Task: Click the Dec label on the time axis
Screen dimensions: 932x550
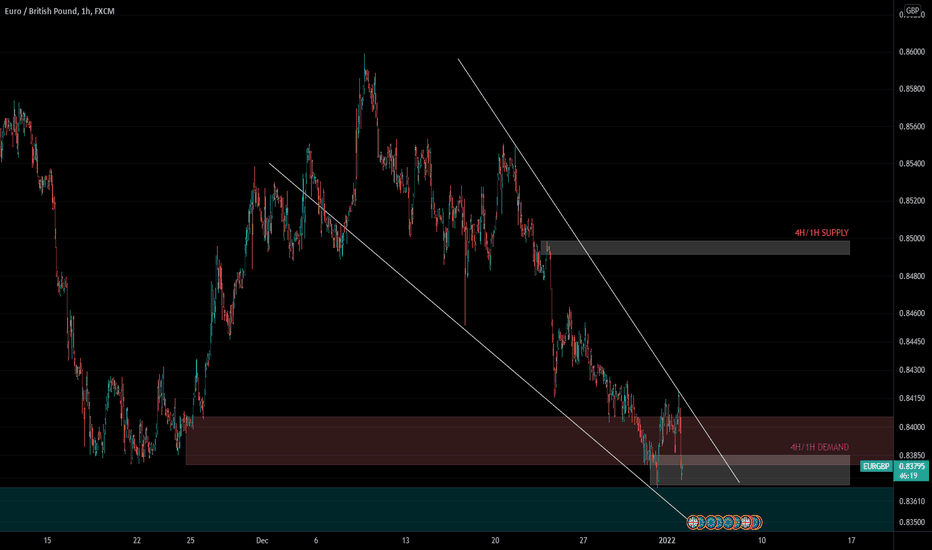Action: pos(262,540)
